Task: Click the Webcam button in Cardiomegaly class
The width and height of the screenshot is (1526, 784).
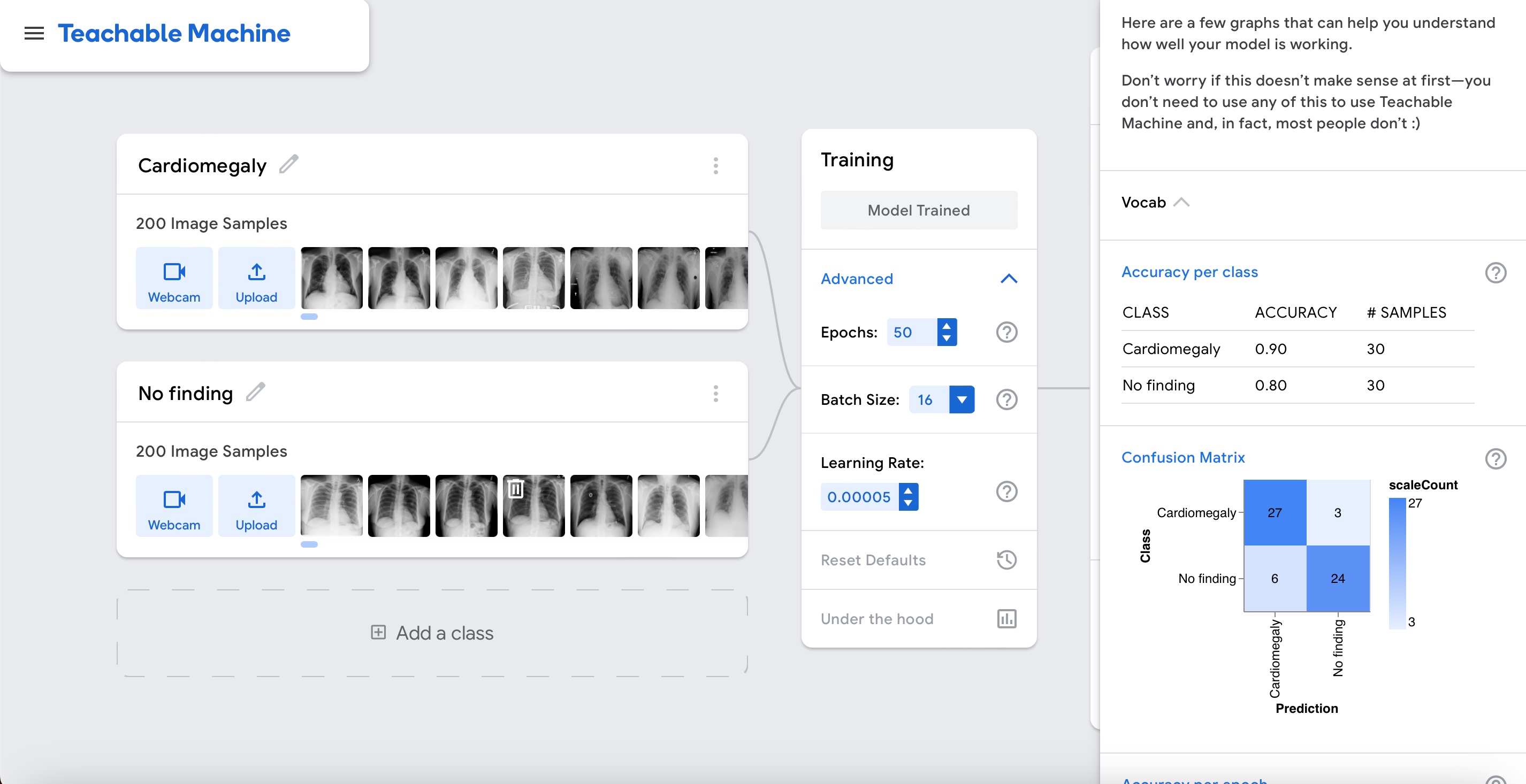Action: (x=173, y=278)
